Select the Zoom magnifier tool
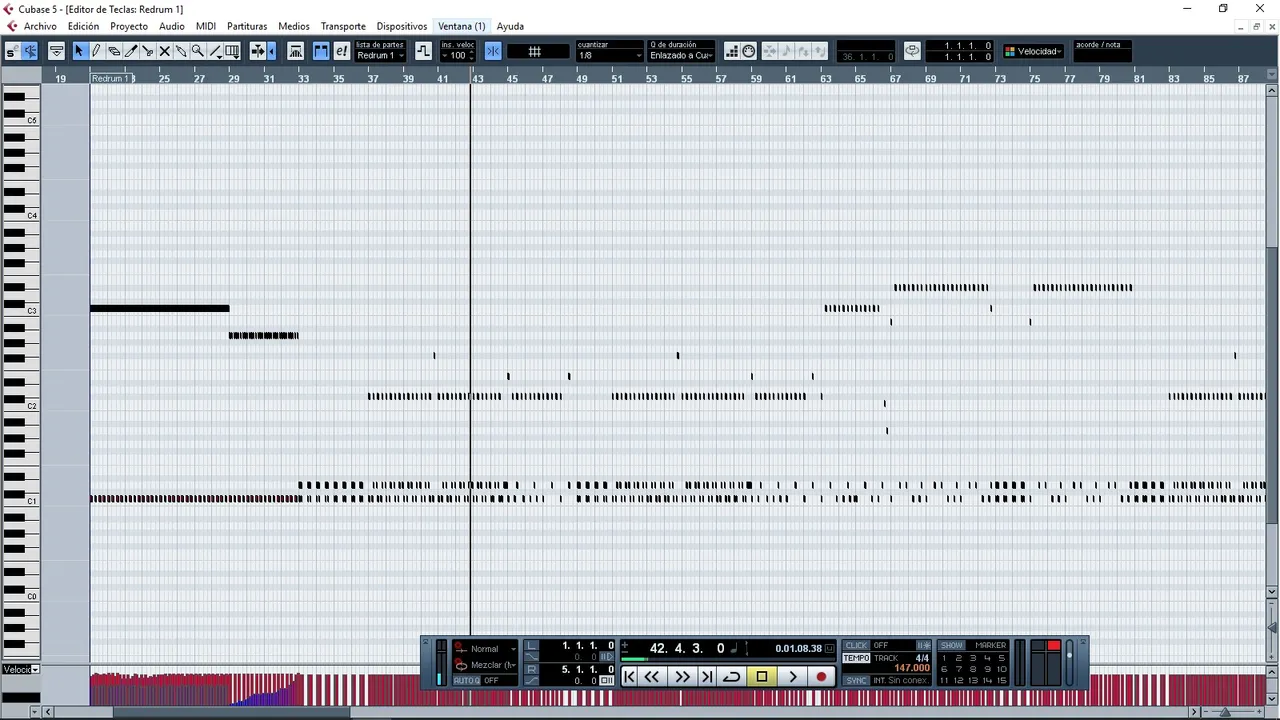The image size is (1280, 720). pyautogui.click(x=198, y=51)
